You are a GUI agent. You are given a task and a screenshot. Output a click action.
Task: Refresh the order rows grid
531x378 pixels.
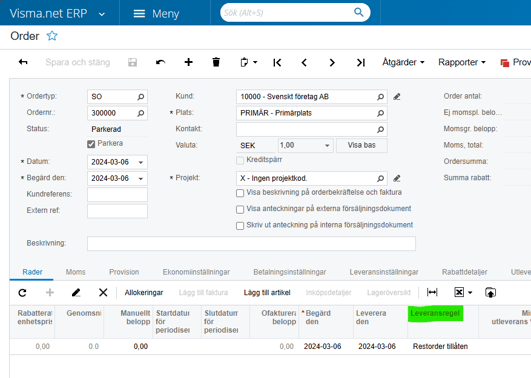coord(22,293)
